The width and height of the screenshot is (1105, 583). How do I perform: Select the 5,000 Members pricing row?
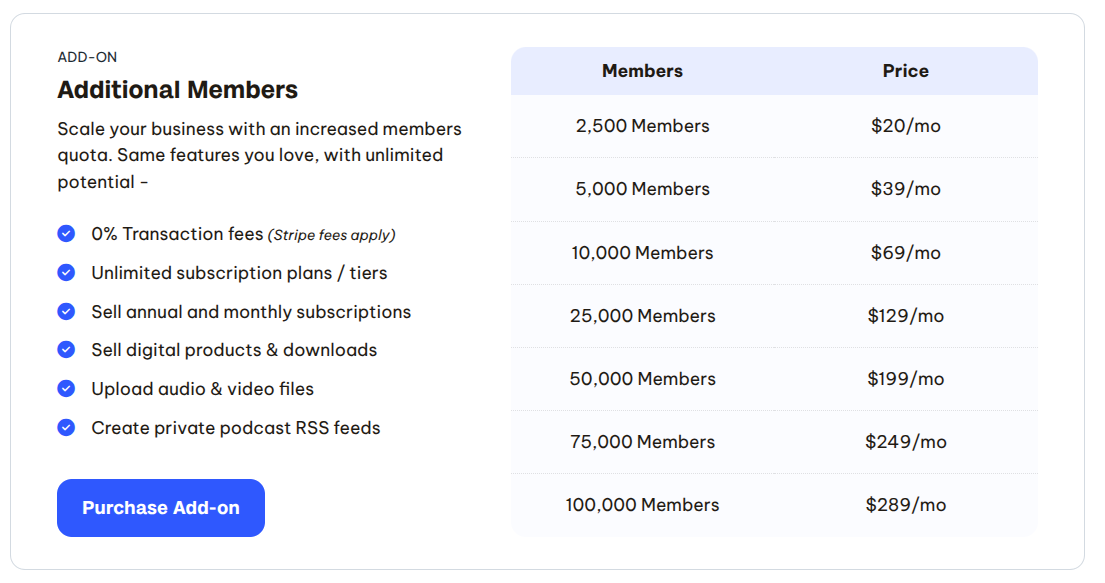point(642,189)
